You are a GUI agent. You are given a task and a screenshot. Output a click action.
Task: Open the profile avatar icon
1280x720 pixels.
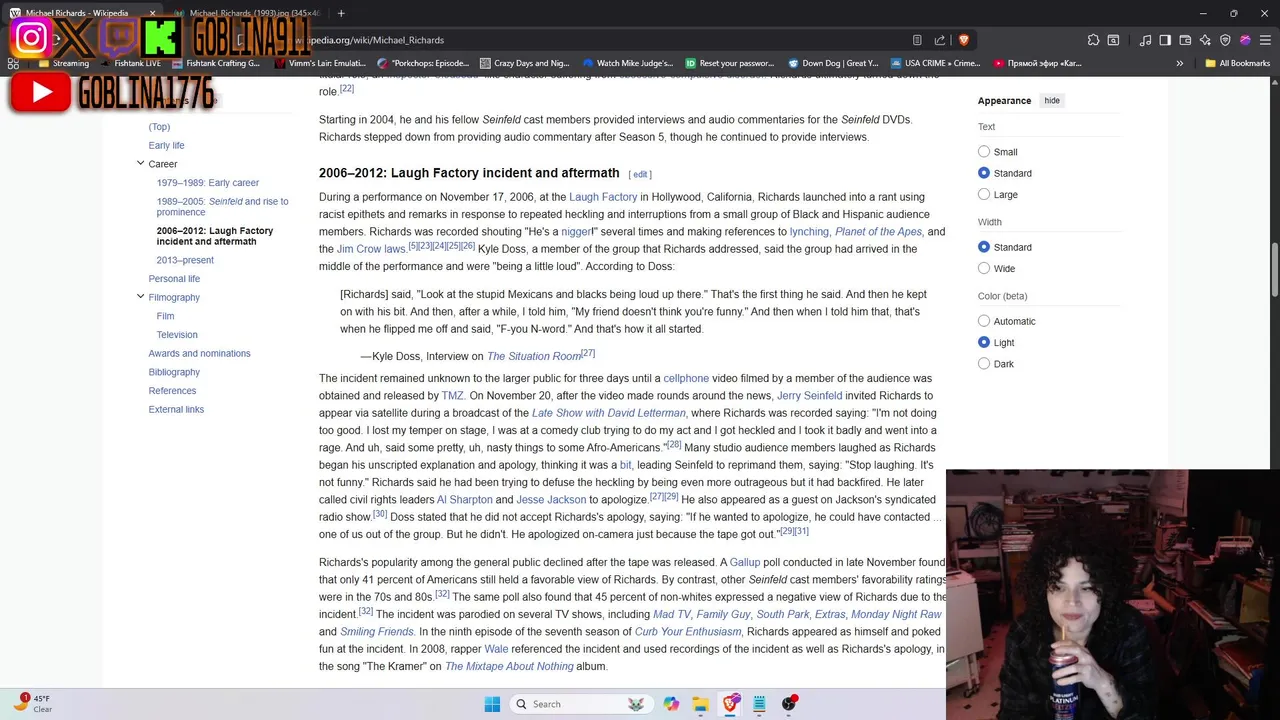pyautogui.click(x=1245, y=40)
